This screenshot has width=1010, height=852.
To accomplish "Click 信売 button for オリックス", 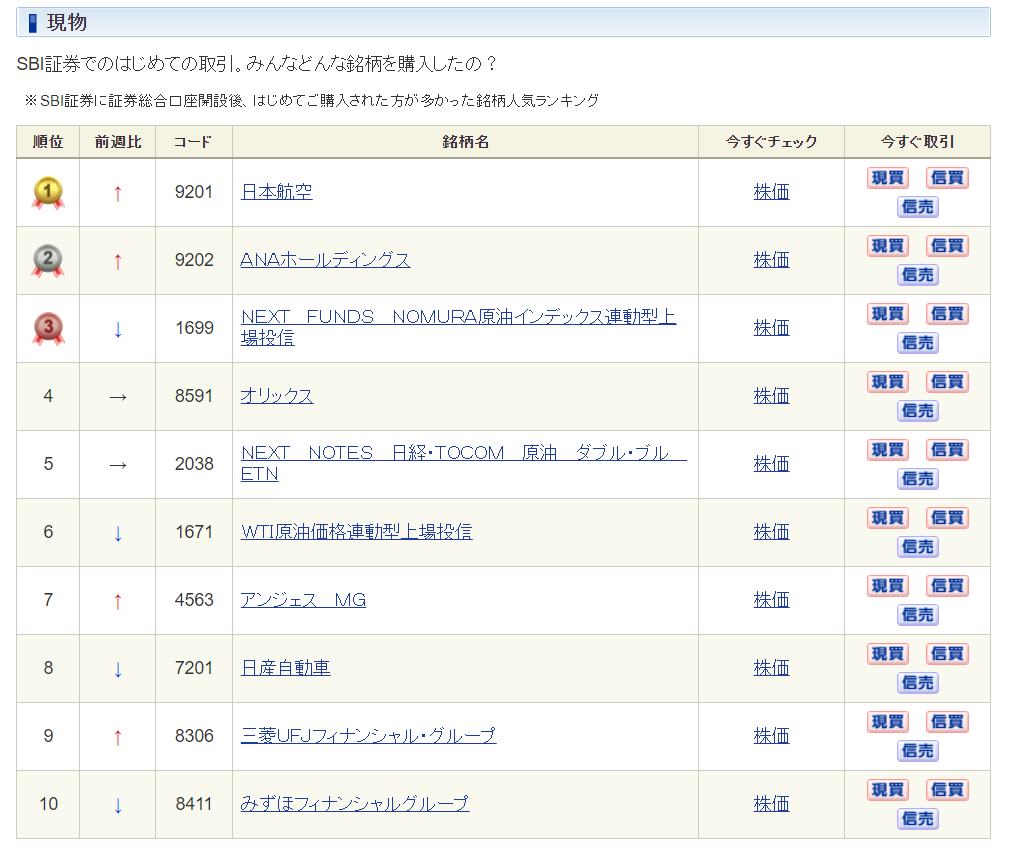I will 917,411.
